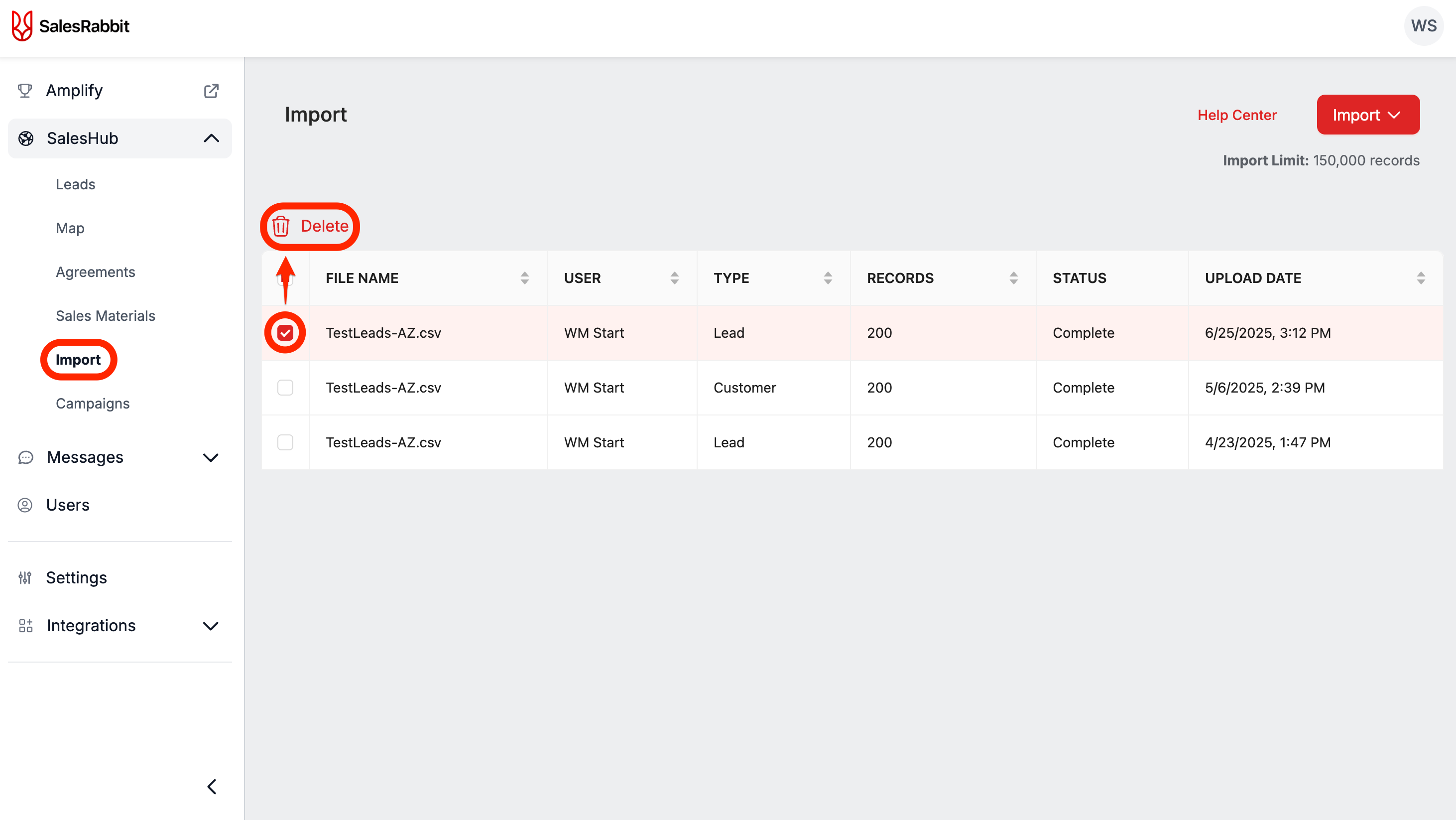The width and height of the screenshot is (1456, 820).
Task: Open the WS user avatar menu
Action: (x=1423, y=26)
